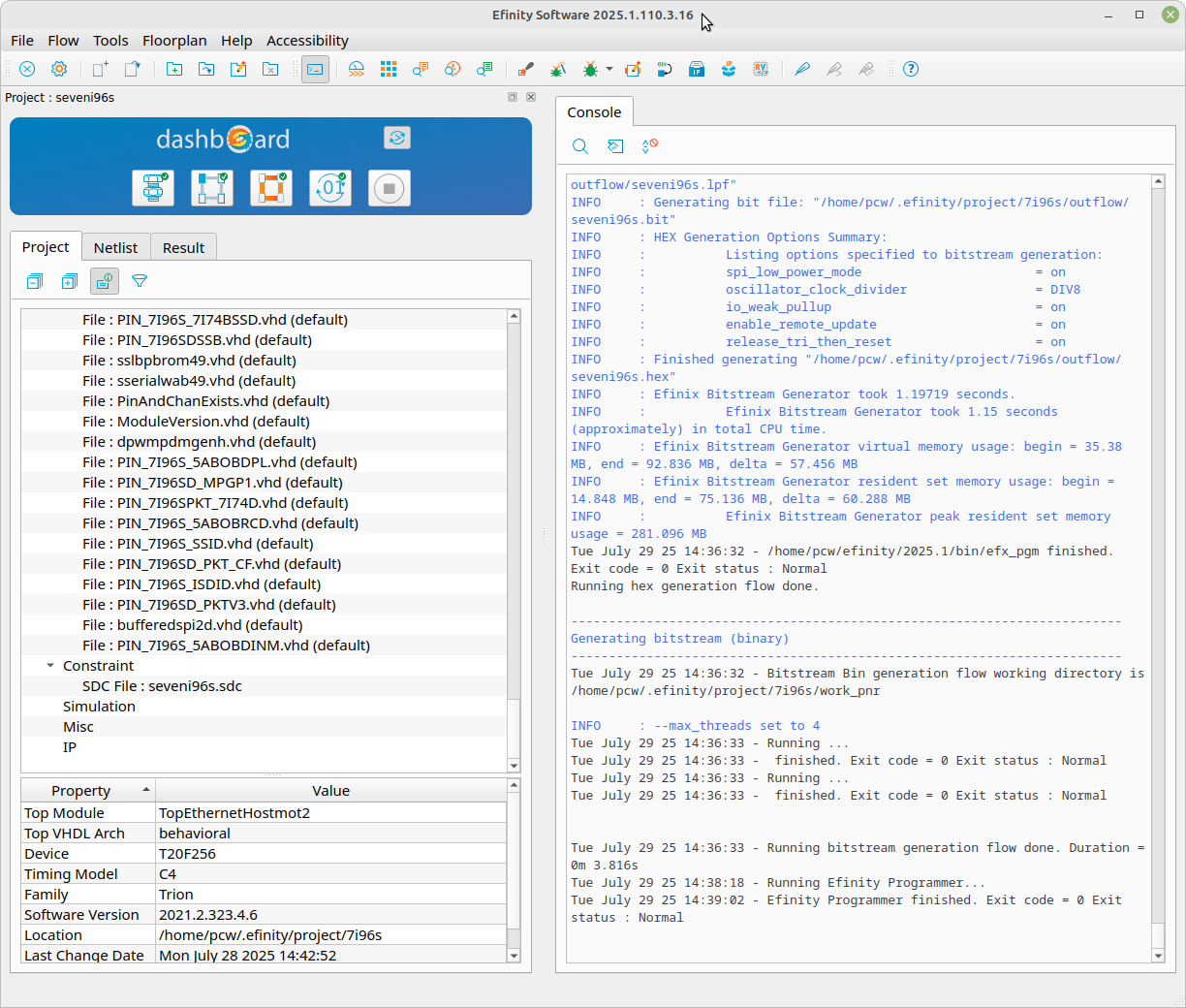Viewport: 1186px width, 1008px height.
Task: Click the project tree filter icon
Action: (140, 281)
